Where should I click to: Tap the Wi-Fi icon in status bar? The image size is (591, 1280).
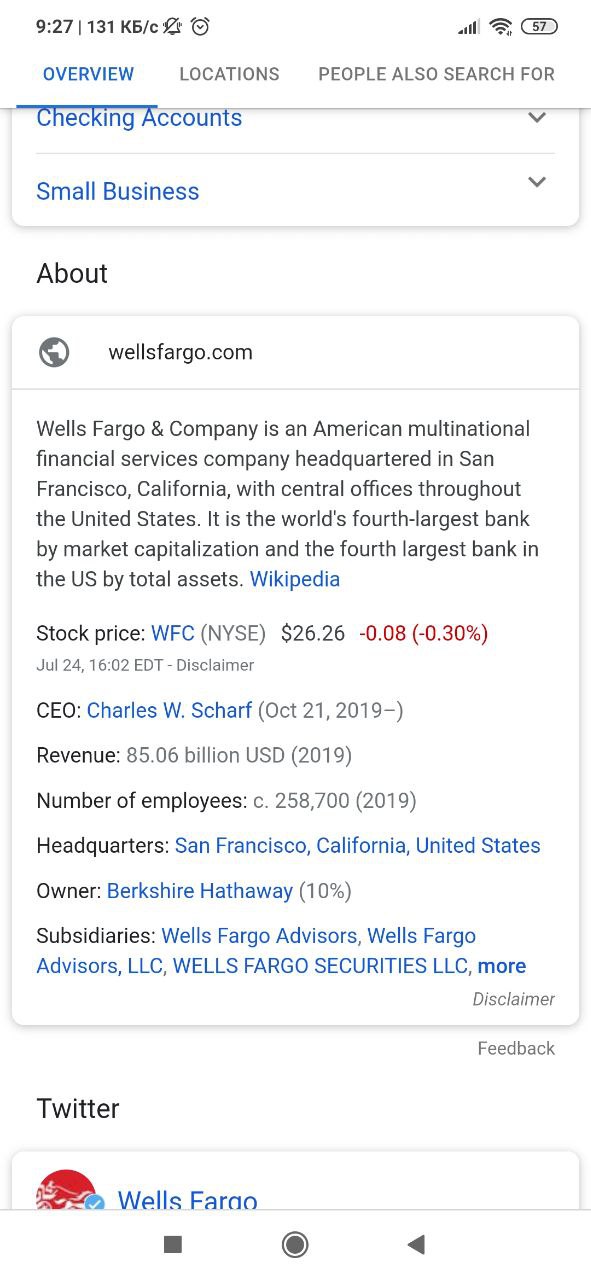(x=501, y=27)
